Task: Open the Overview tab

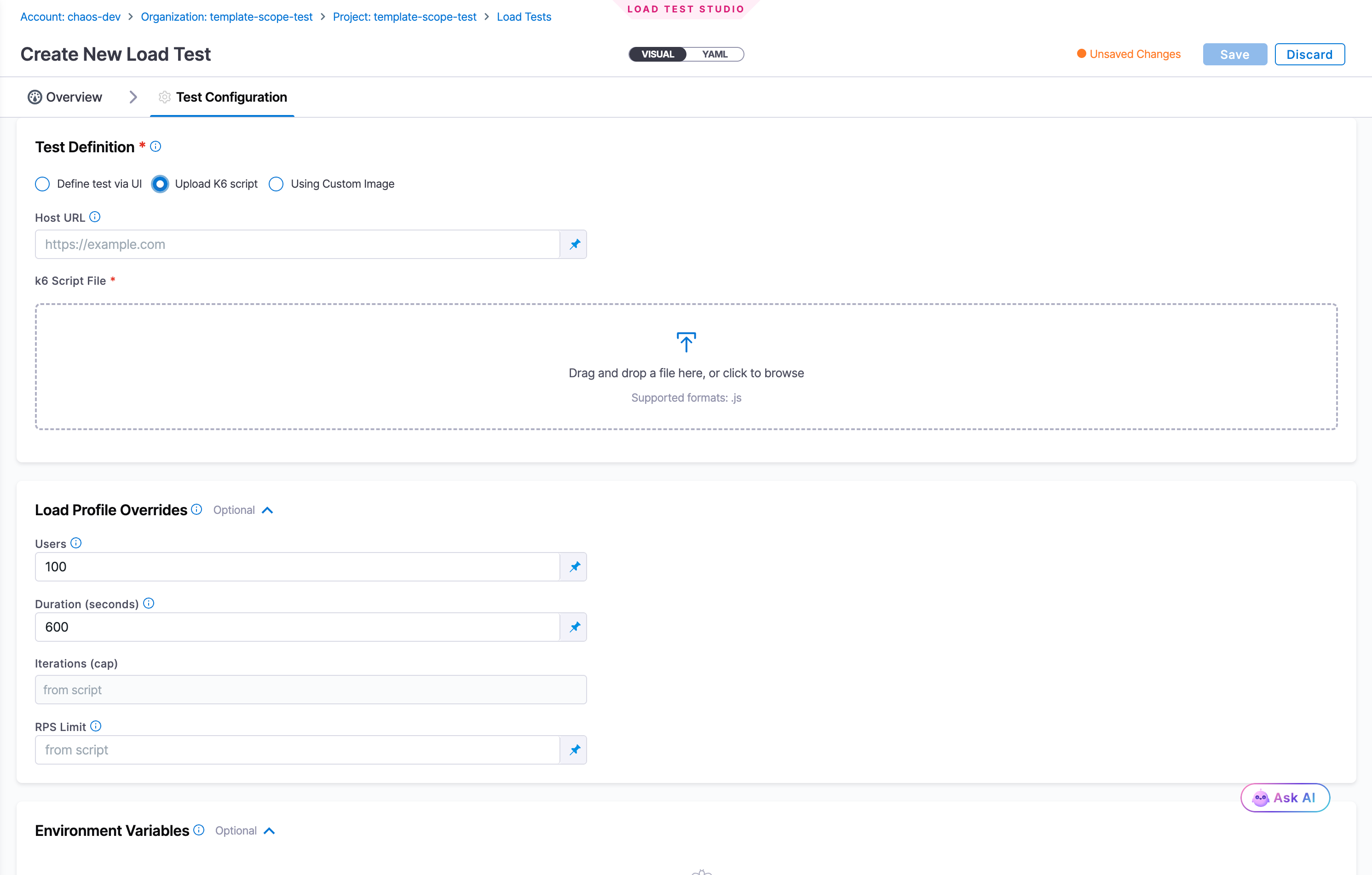Action: click(x=65, y=98)
